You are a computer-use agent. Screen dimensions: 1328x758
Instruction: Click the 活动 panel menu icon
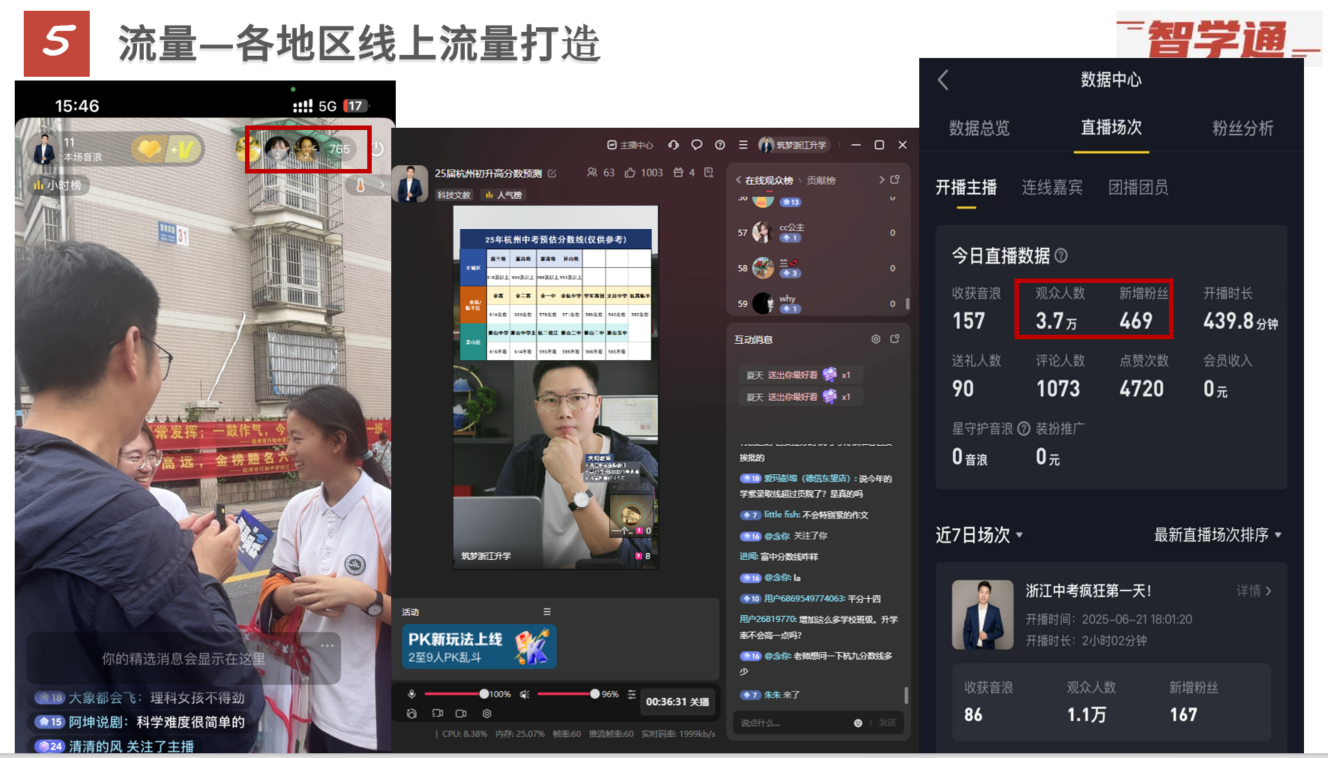click(547, 612)
